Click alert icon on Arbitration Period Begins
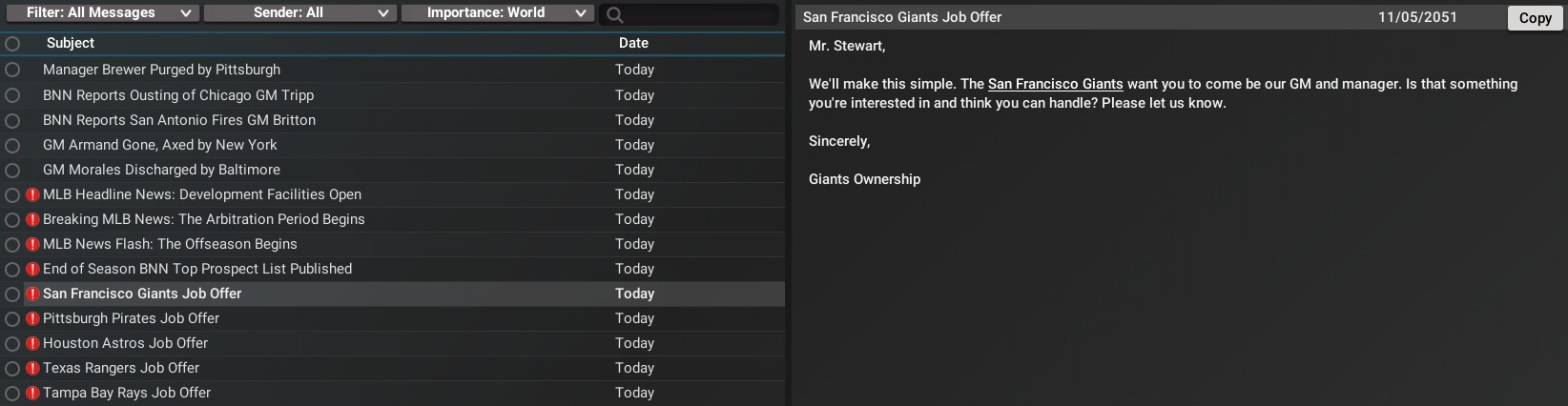The width and height of the screenshot is (1568, 406). (32, 219)
